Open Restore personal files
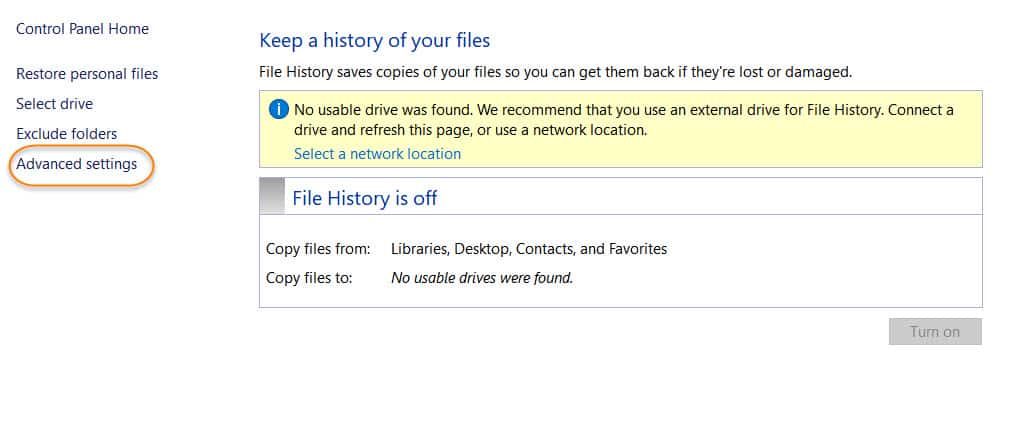Screen dimensions: 1016x426 (x=87, y=74)
